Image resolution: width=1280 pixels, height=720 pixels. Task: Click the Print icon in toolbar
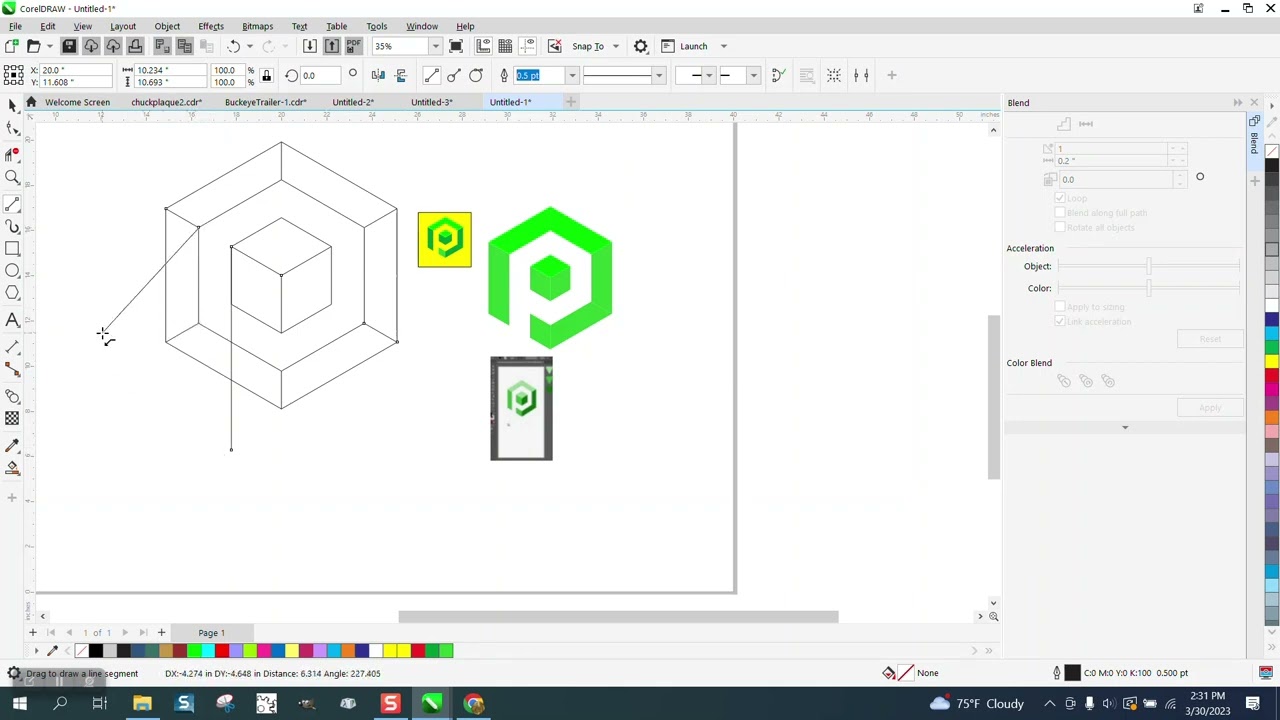click(135, 46)
